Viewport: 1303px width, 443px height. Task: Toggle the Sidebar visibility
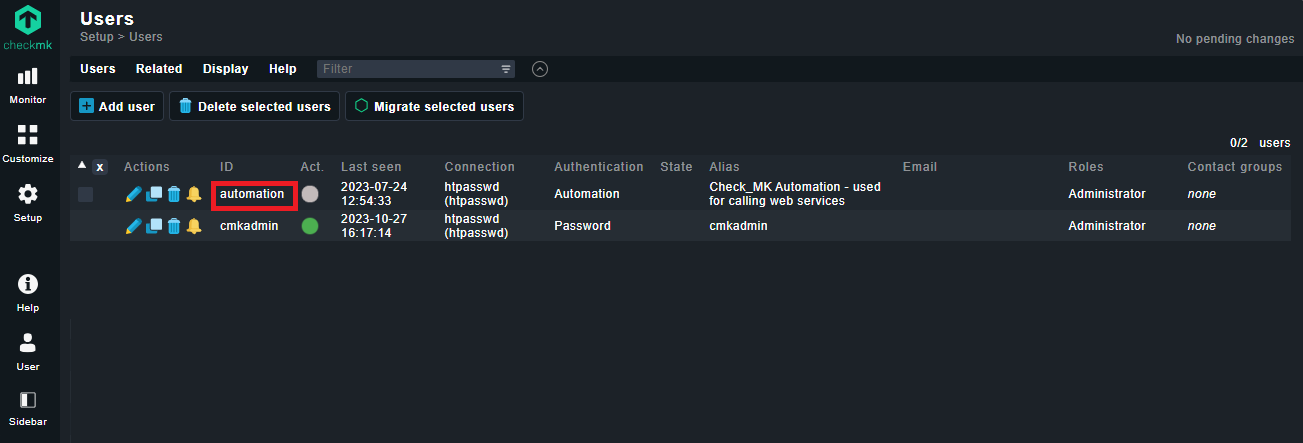pos(28,408)
